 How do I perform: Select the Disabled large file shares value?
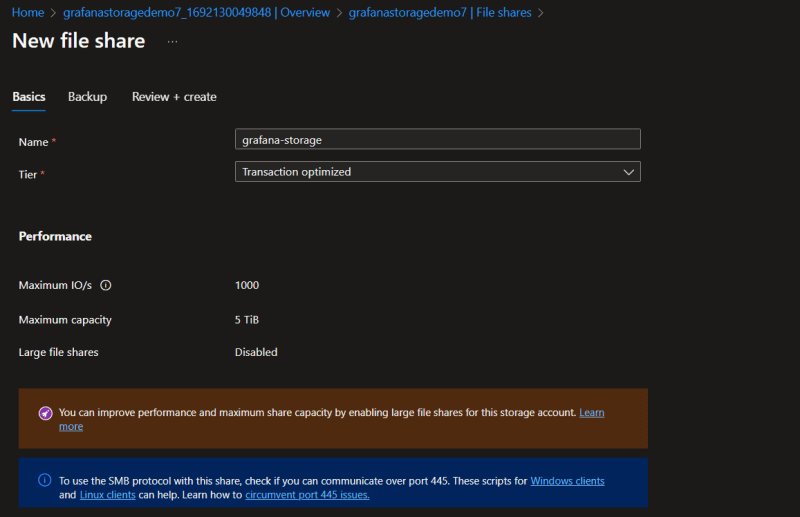pyautogui.click(x=256, y=352)
